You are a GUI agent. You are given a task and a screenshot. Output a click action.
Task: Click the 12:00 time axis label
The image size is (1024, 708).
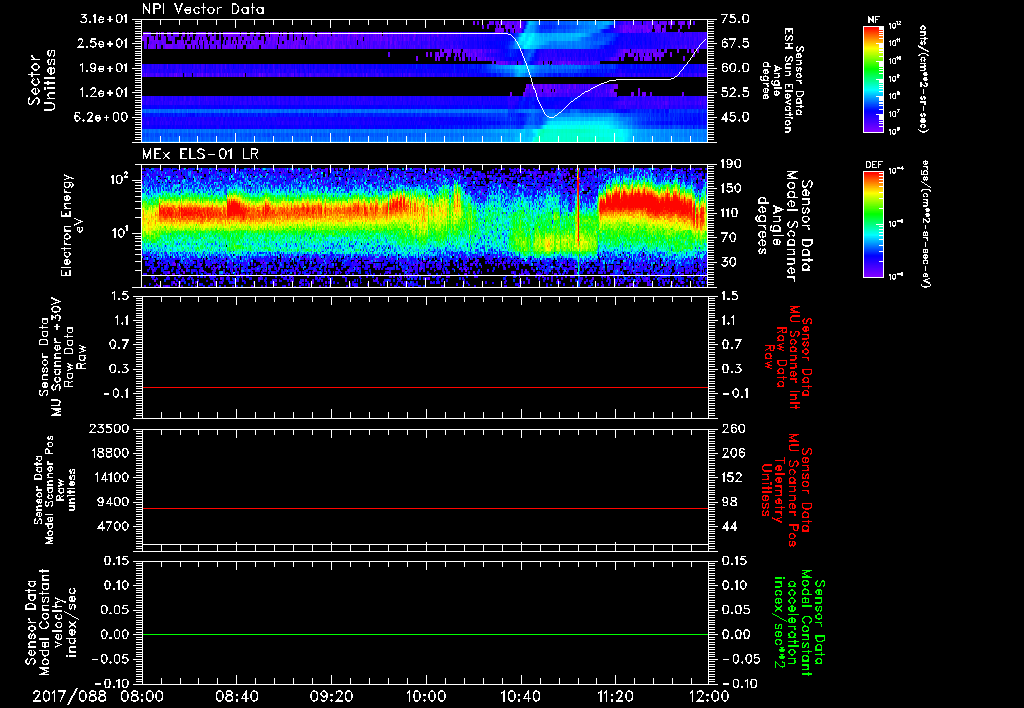coord(708,694)
